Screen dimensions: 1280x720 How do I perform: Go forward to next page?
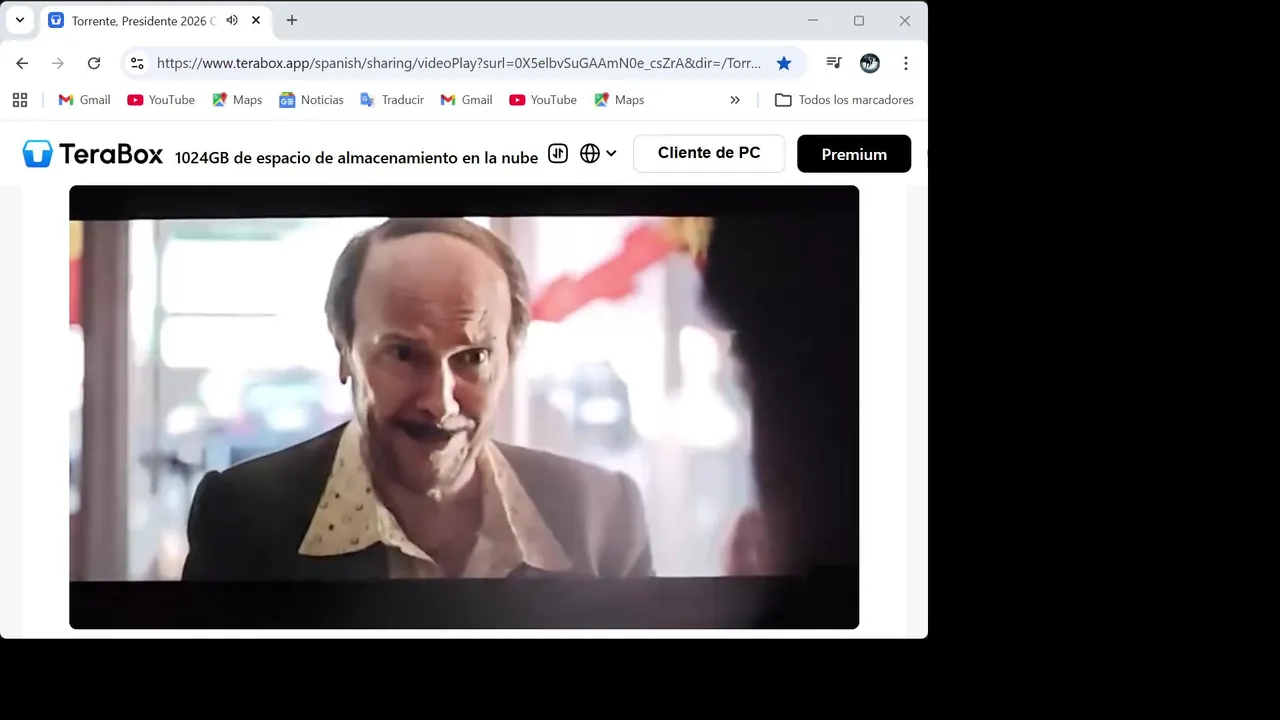click(58, 63)
